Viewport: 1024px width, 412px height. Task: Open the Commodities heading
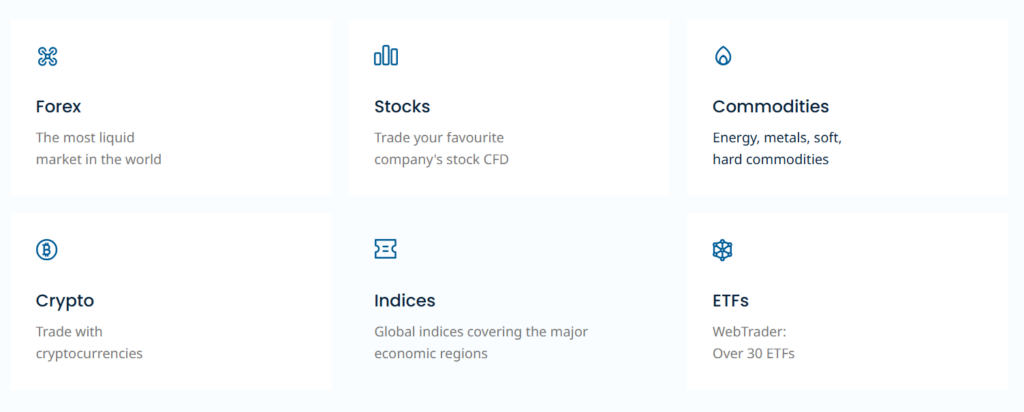770,106
